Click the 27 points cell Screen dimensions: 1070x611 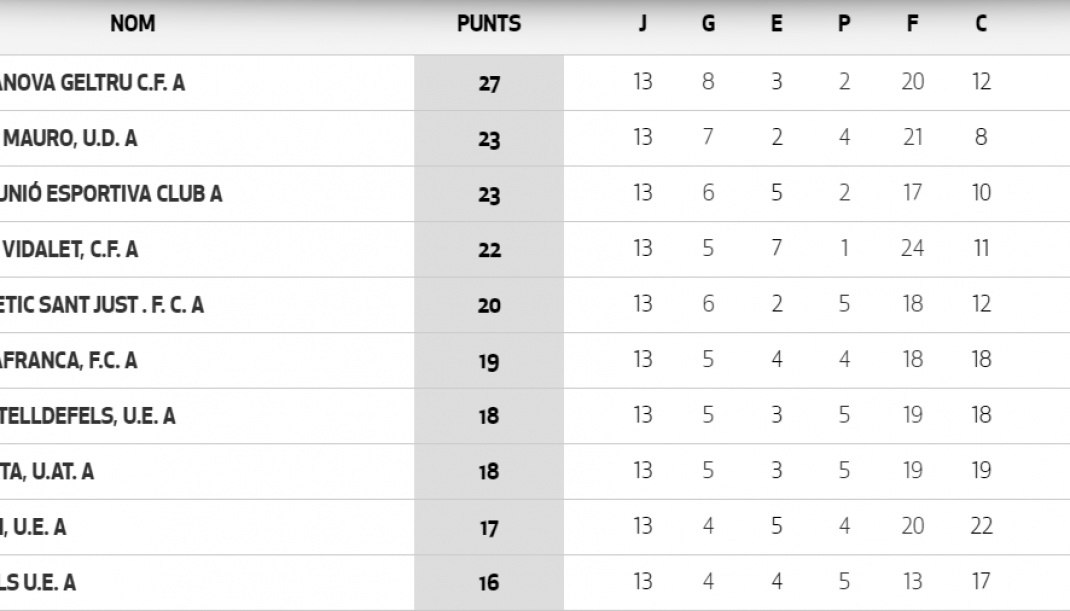point(488,83)
